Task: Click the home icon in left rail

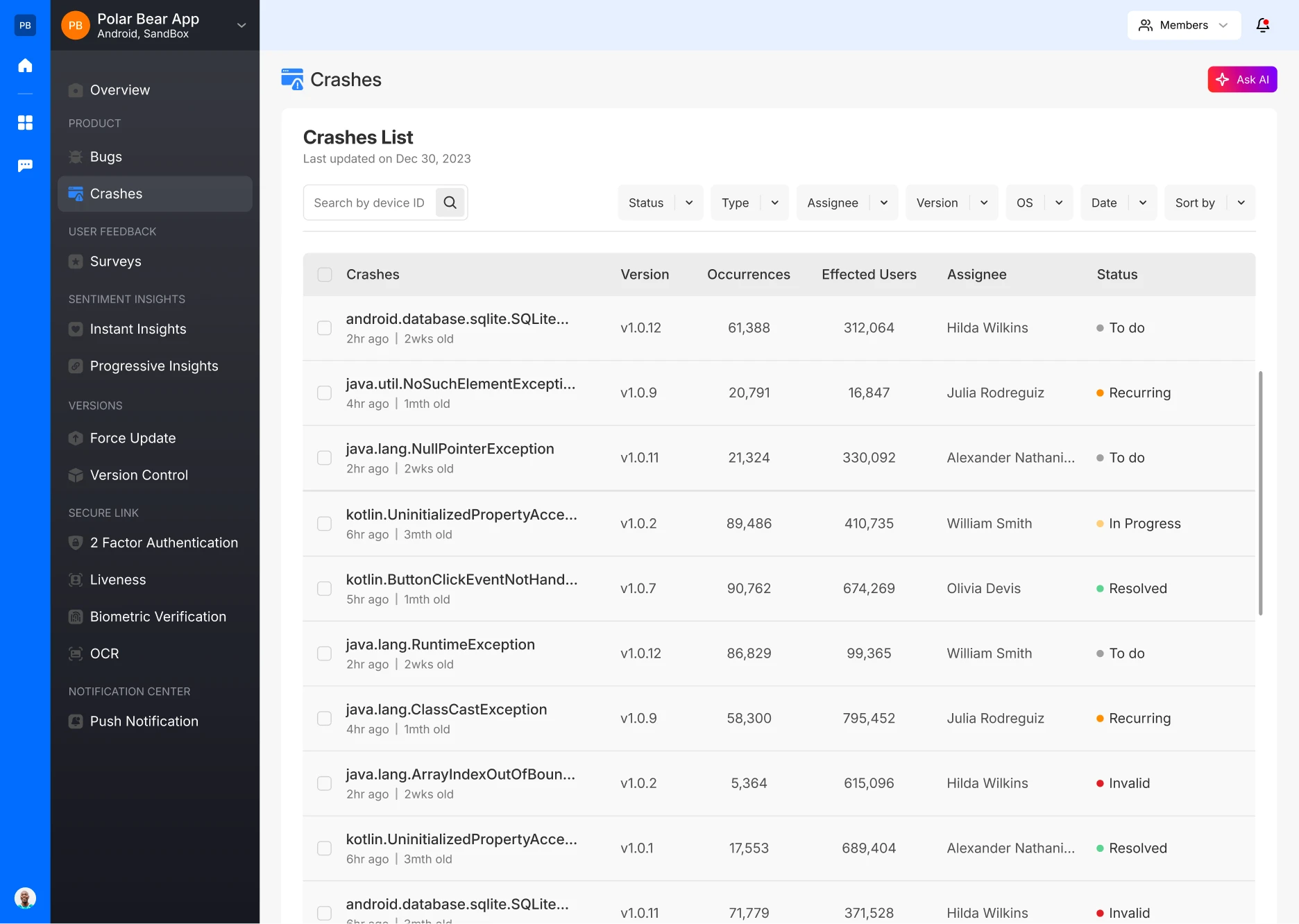Action: coord(25,65)
